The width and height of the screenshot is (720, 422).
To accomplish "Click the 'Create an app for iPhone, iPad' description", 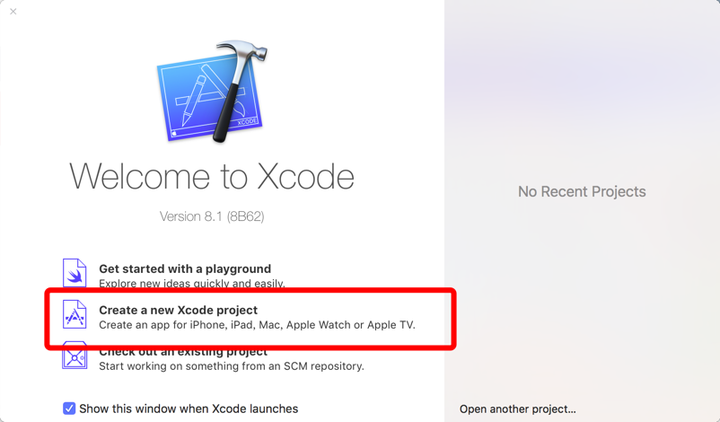I will pos(256,324).
